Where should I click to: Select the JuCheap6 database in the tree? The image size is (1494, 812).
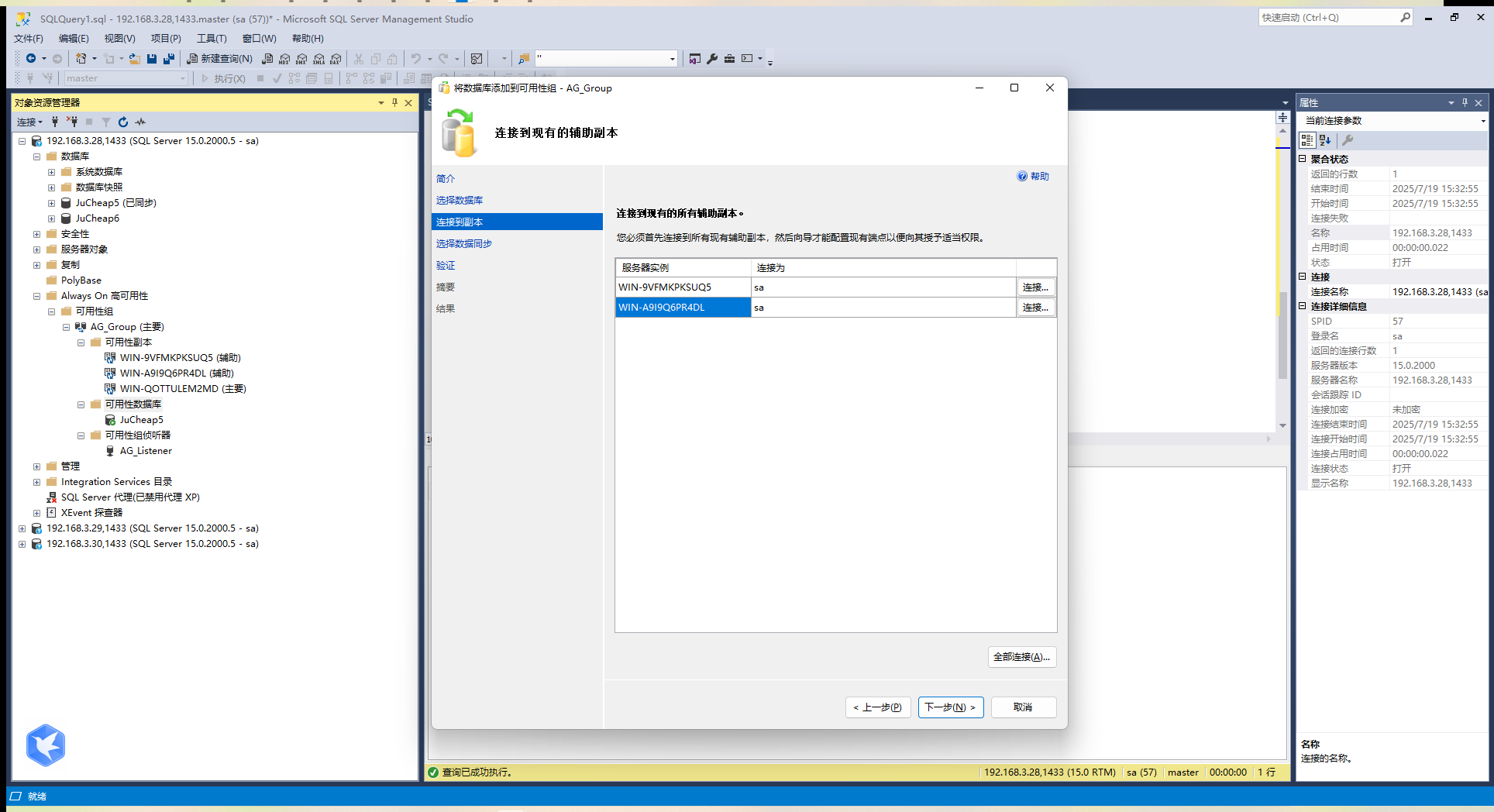(x=98, y=218)
